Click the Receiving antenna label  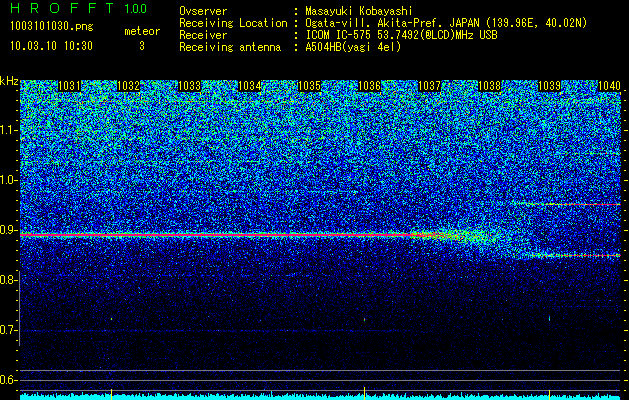pyautogui.click(x=230, y=47)
